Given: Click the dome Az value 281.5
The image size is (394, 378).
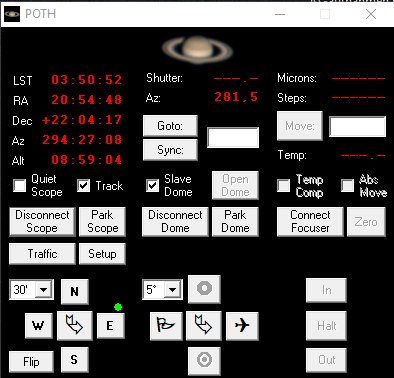Looking at the screenshot, I should pos(236,97).
